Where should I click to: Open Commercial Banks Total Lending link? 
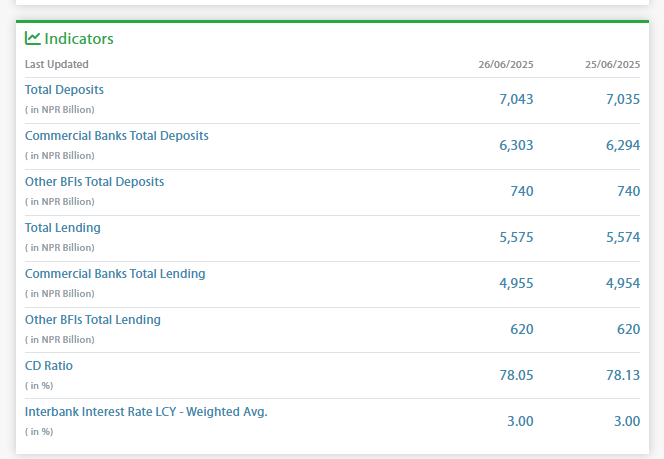point(115,274)
